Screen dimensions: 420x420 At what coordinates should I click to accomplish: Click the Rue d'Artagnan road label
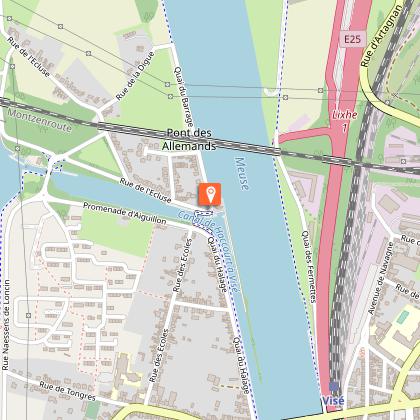(381, 36)
